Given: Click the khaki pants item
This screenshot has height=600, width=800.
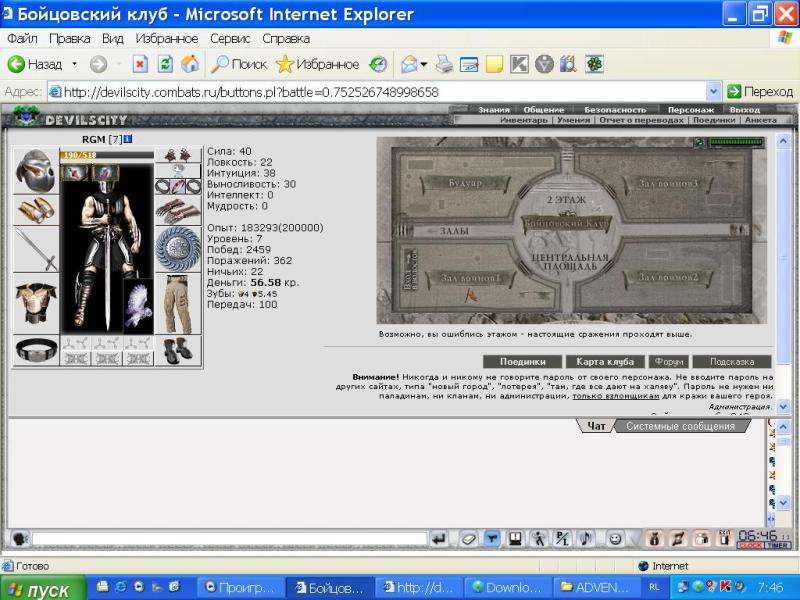Looking at the screenshot, I should [x=178, y=304].
